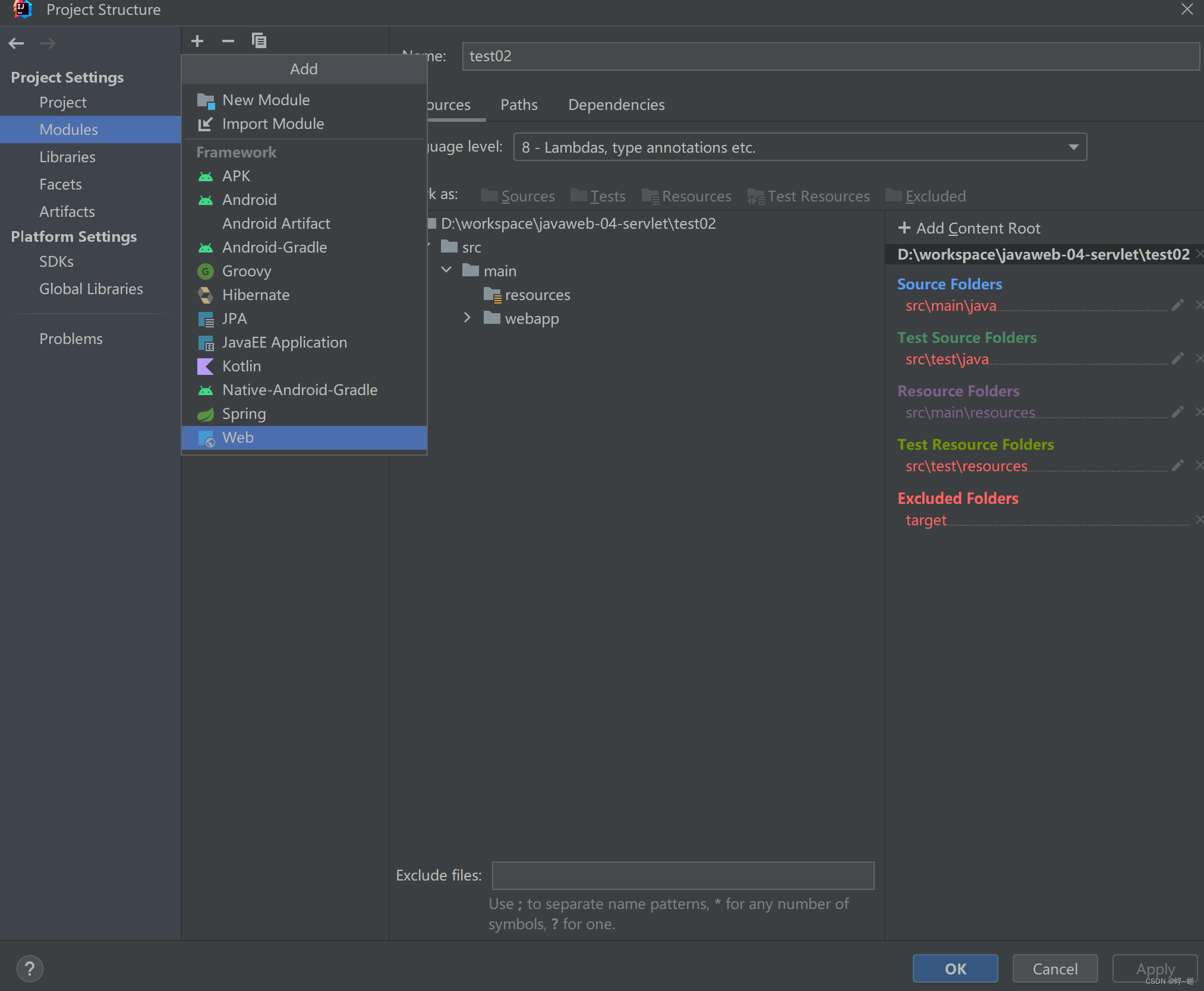
Task: Click the plus Add module icon
Action: coord(197,41)
